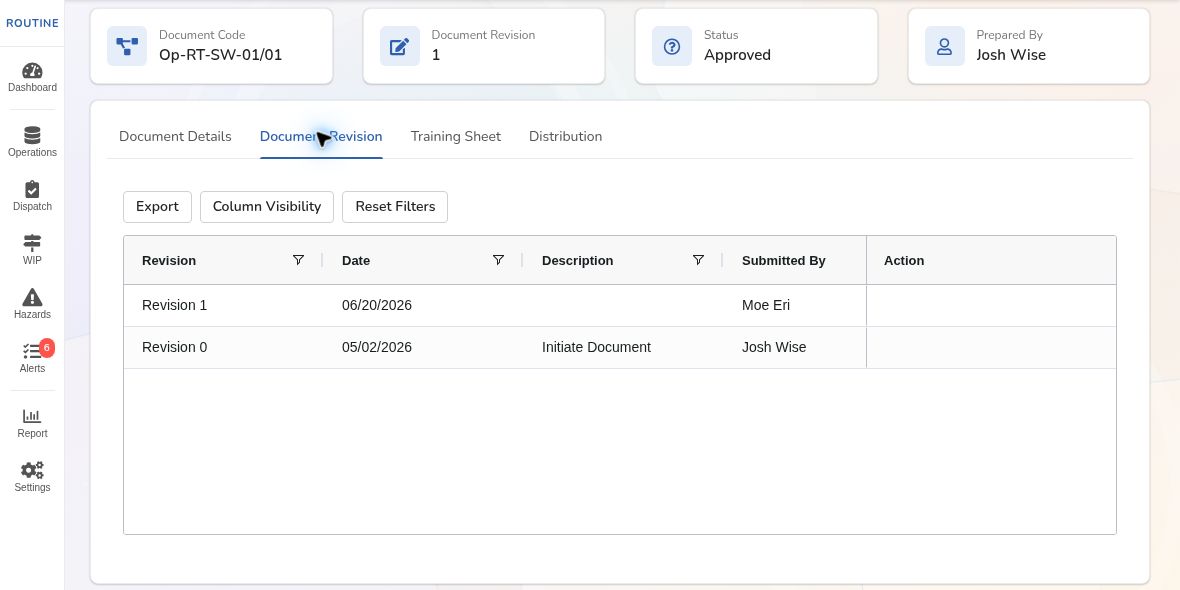Click Josh Wise in the table
The height and width of the screenshot is (590, 1180).
tap(774, 348)
